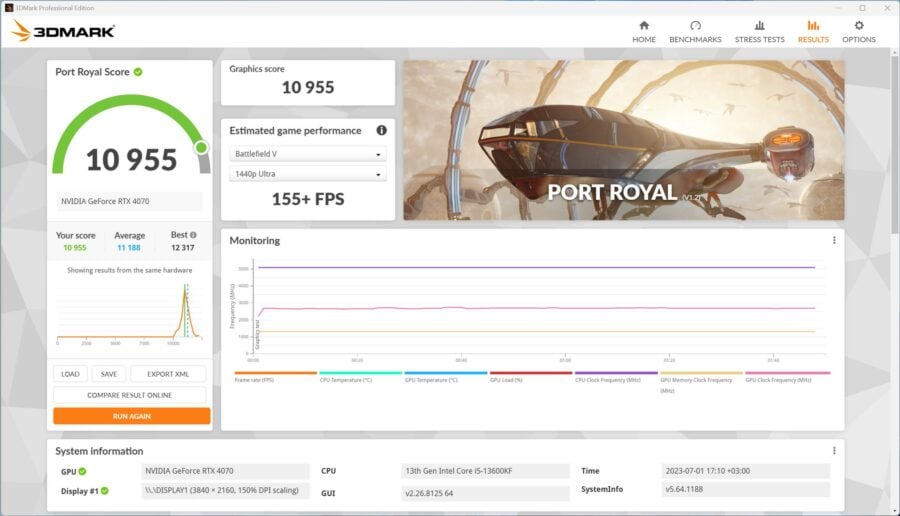Toggle GPU Memory Clock Frequency legend item
This screenshot has height=516, width=900.
pyautogui.click(x=701, y=382)
